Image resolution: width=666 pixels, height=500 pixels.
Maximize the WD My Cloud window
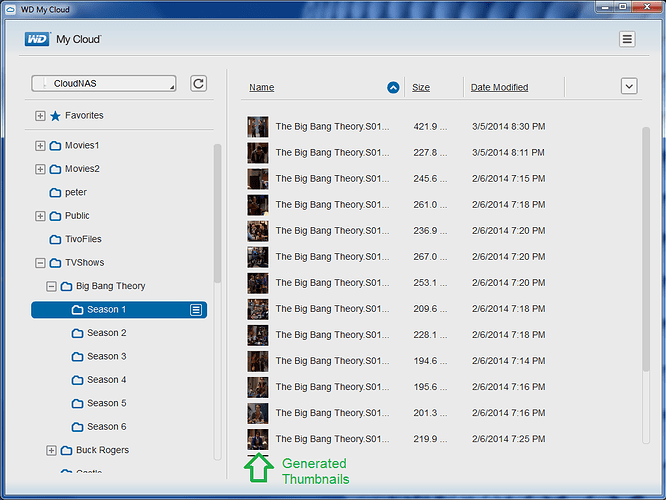pos(623,7)
